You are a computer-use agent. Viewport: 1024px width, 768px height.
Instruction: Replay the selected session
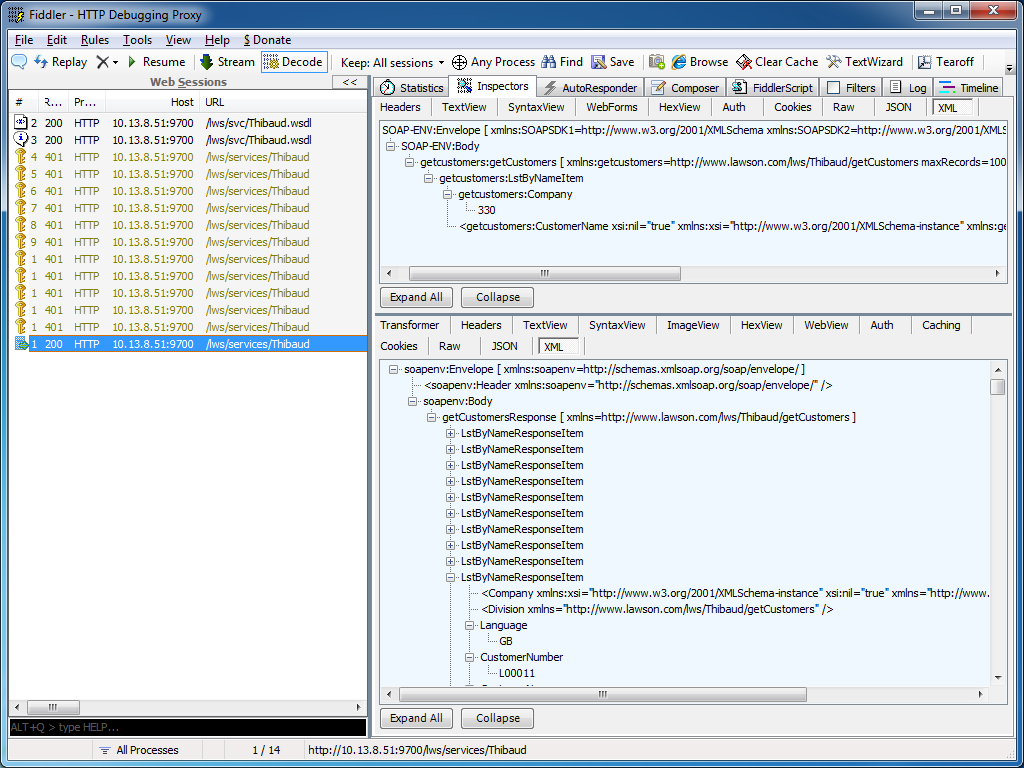61,62
